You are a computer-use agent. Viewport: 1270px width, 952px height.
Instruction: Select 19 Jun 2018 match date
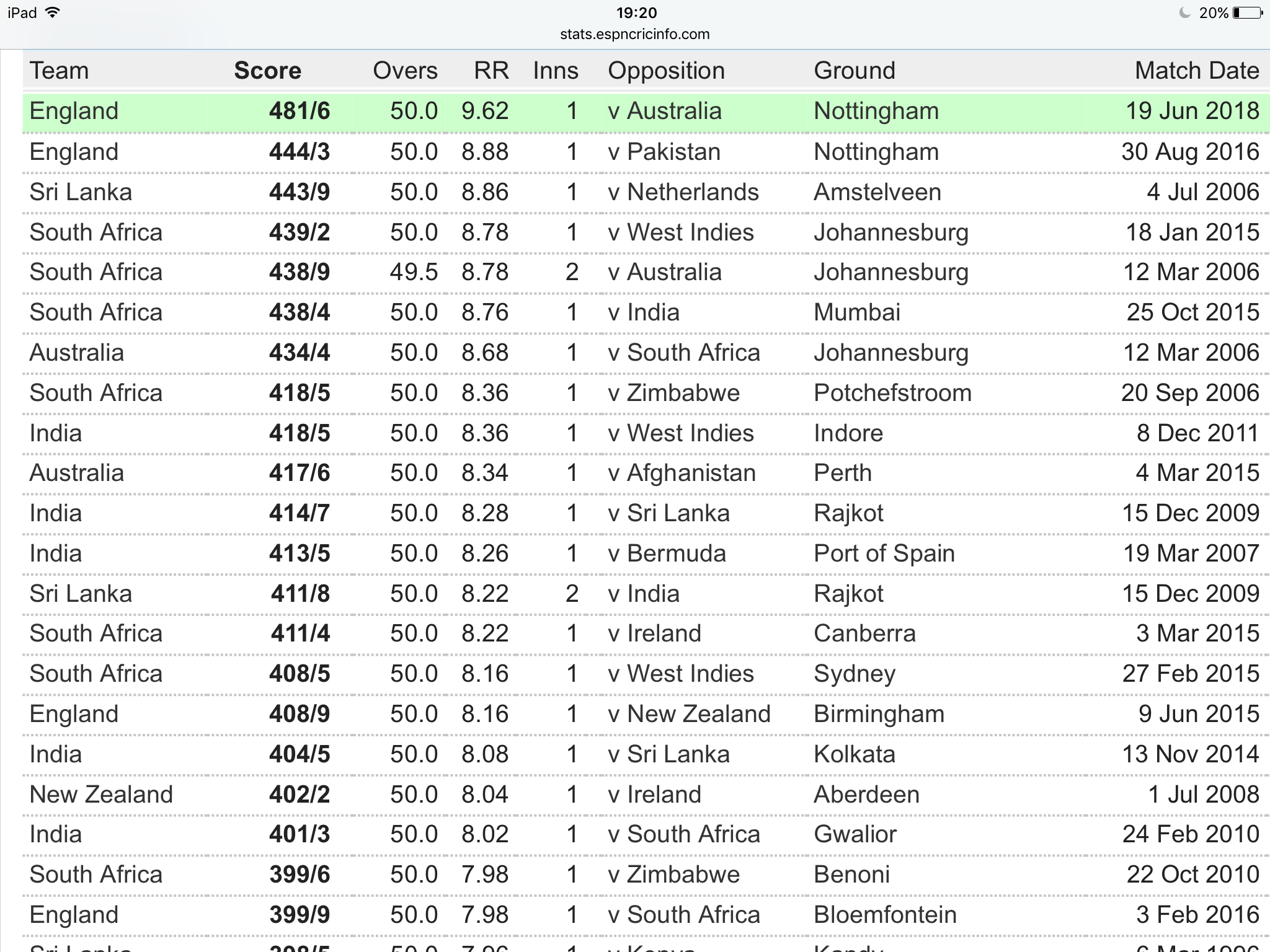1192,112
